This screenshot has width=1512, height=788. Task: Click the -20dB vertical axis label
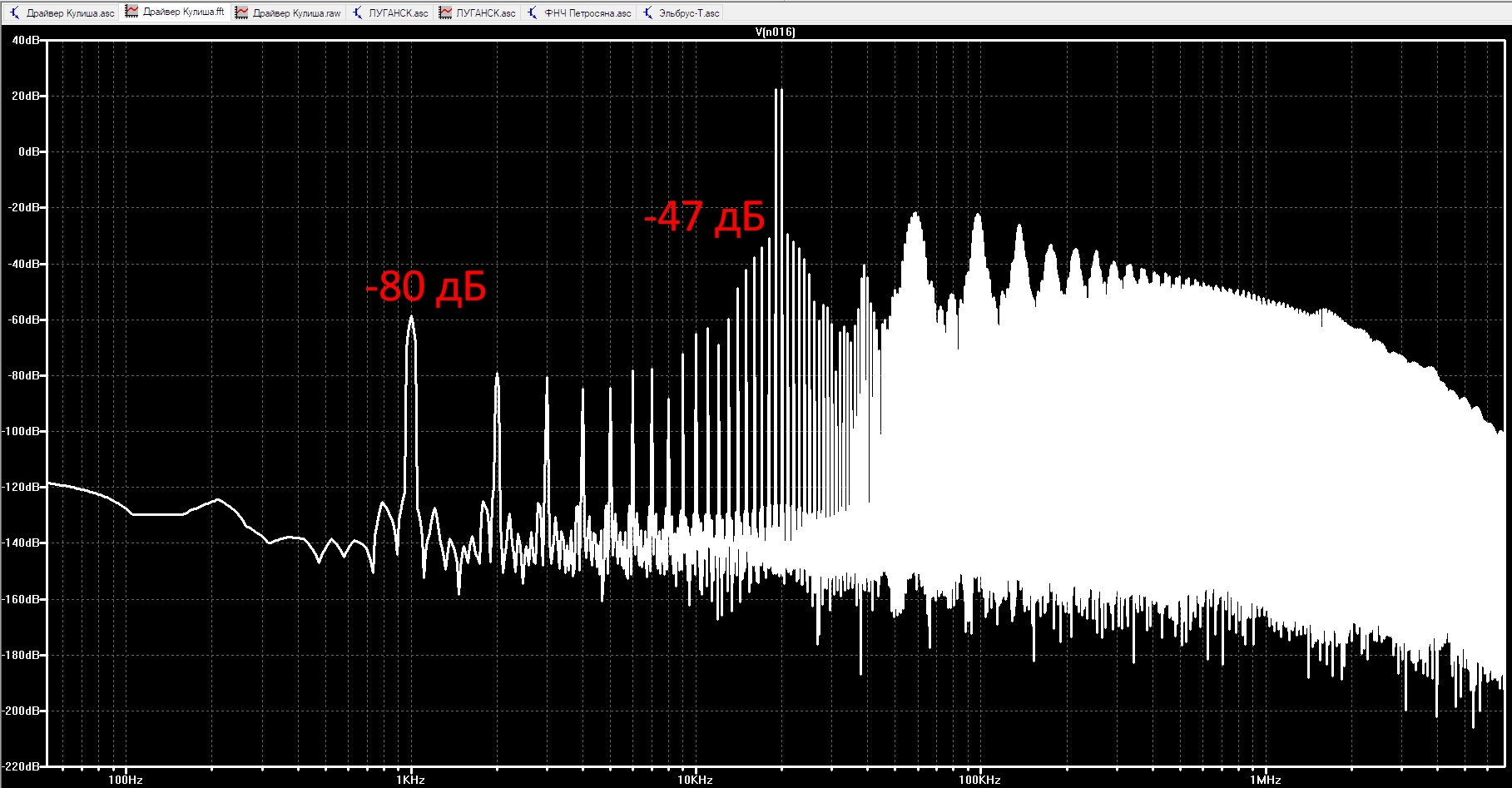click(x=24, y=207)
